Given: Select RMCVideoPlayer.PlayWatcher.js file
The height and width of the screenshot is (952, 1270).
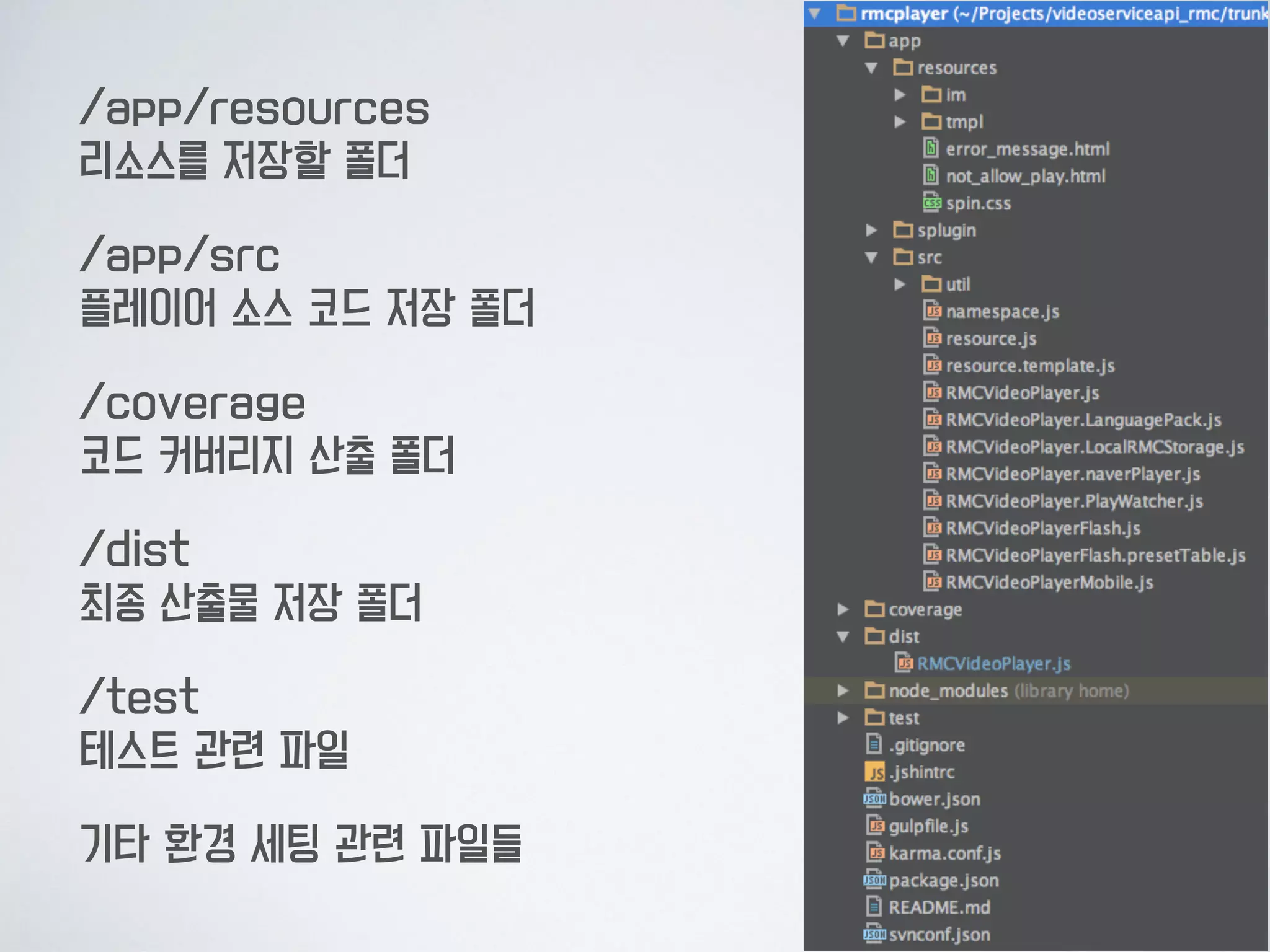Looking at the screenshot, I should [1074, 501].
